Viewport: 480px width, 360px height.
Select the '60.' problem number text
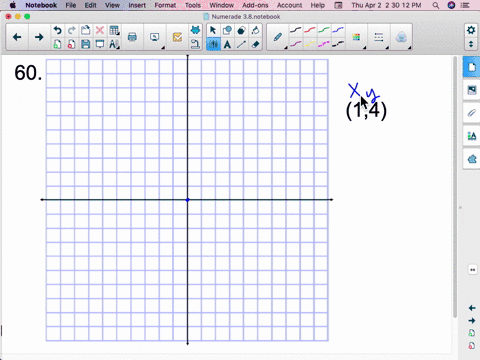point(28,73)
